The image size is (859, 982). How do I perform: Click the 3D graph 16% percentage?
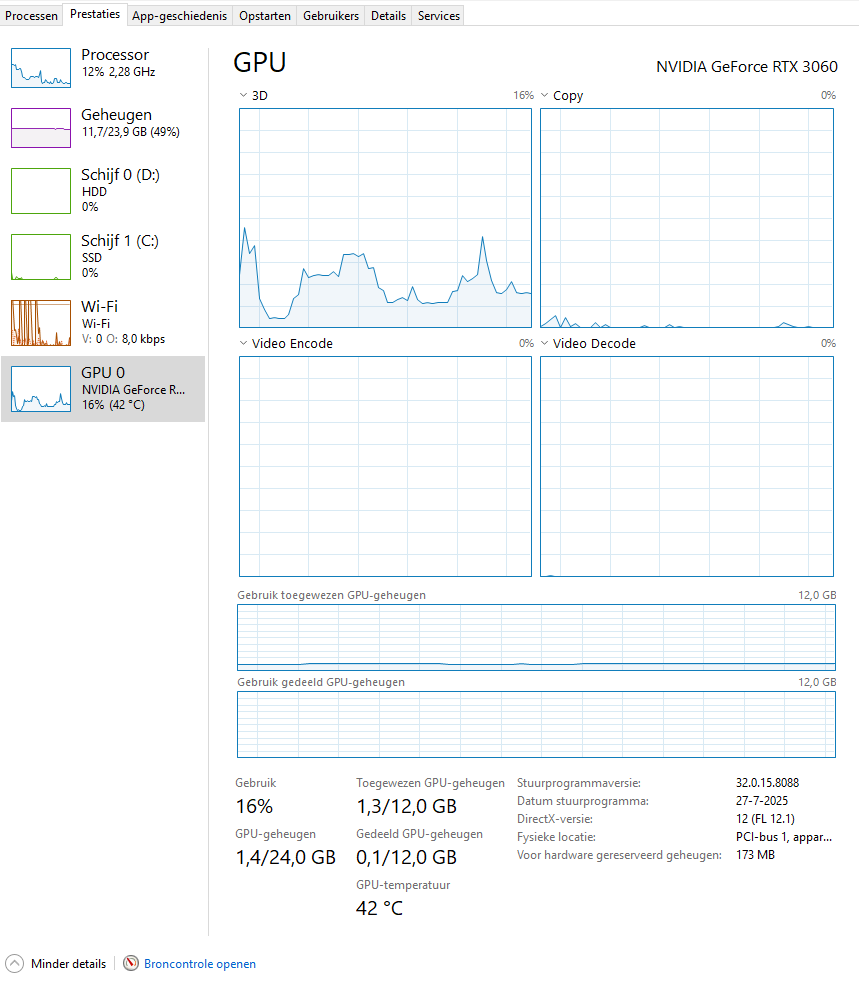click(x=523, y=95)
